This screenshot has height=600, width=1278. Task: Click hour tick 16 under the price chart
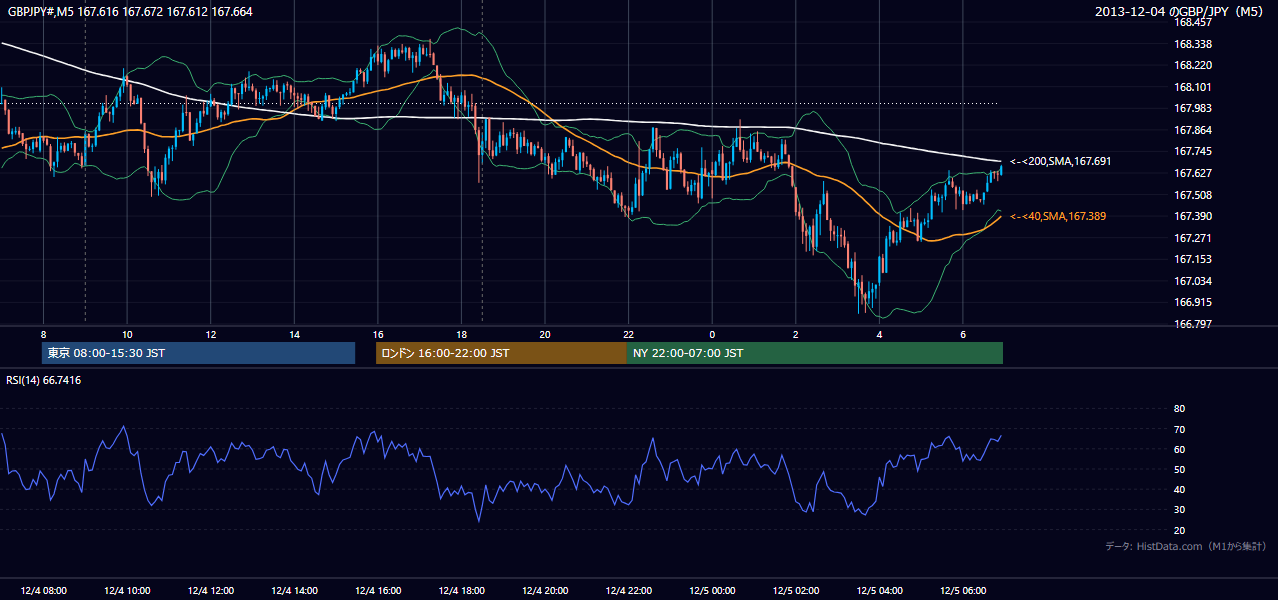pyautogui.click(x=378, y=334)
